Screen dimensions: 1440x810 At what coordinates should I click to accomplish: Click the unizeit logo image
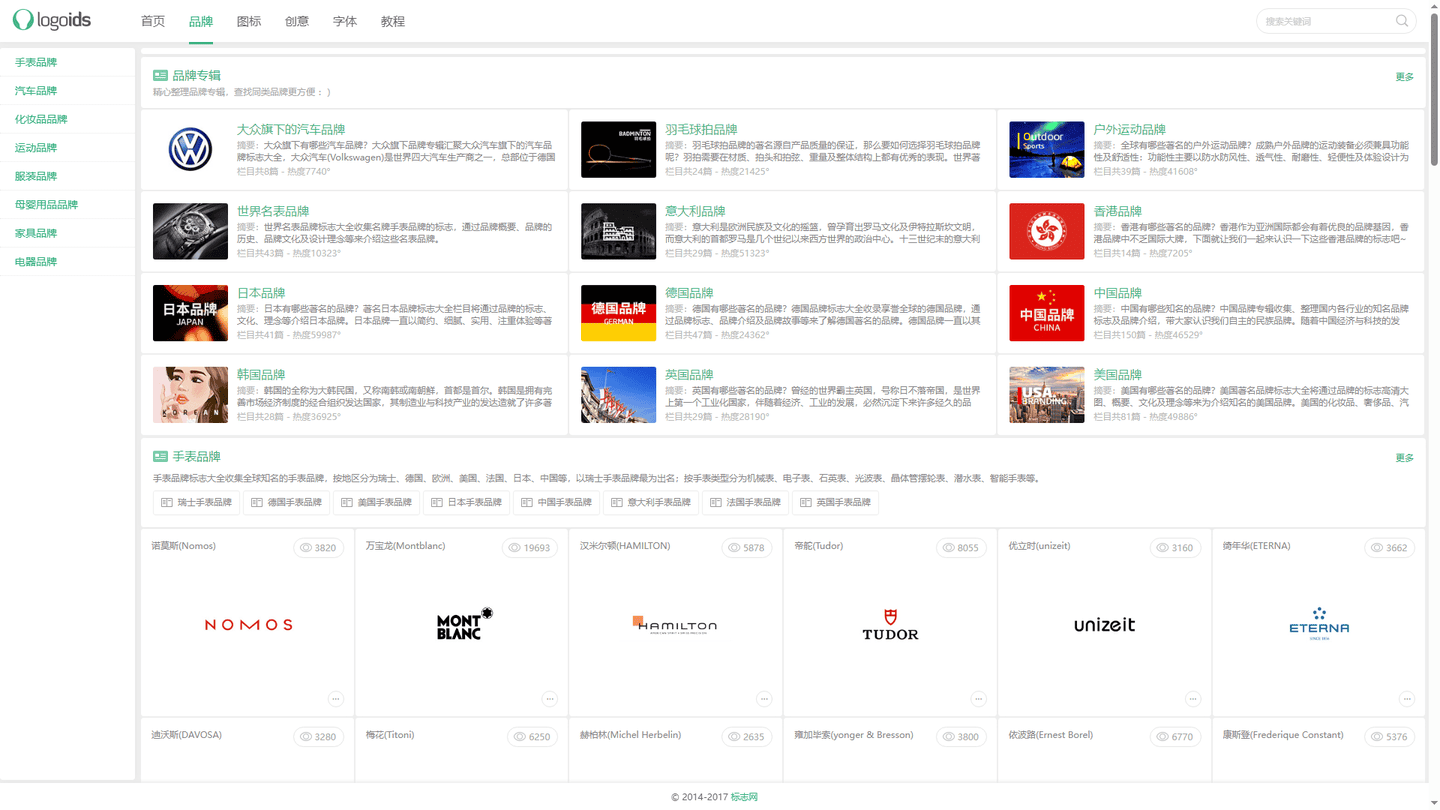[1105, 625]
